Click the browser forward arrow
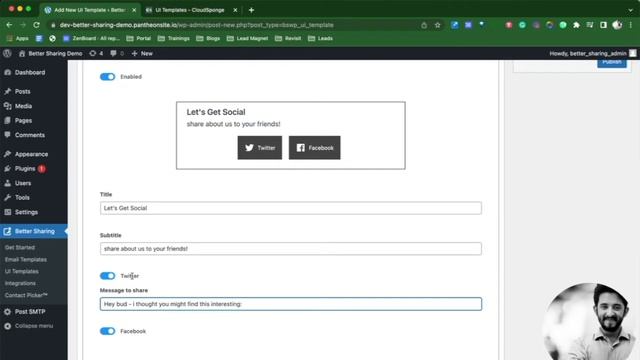 (23, 25)
